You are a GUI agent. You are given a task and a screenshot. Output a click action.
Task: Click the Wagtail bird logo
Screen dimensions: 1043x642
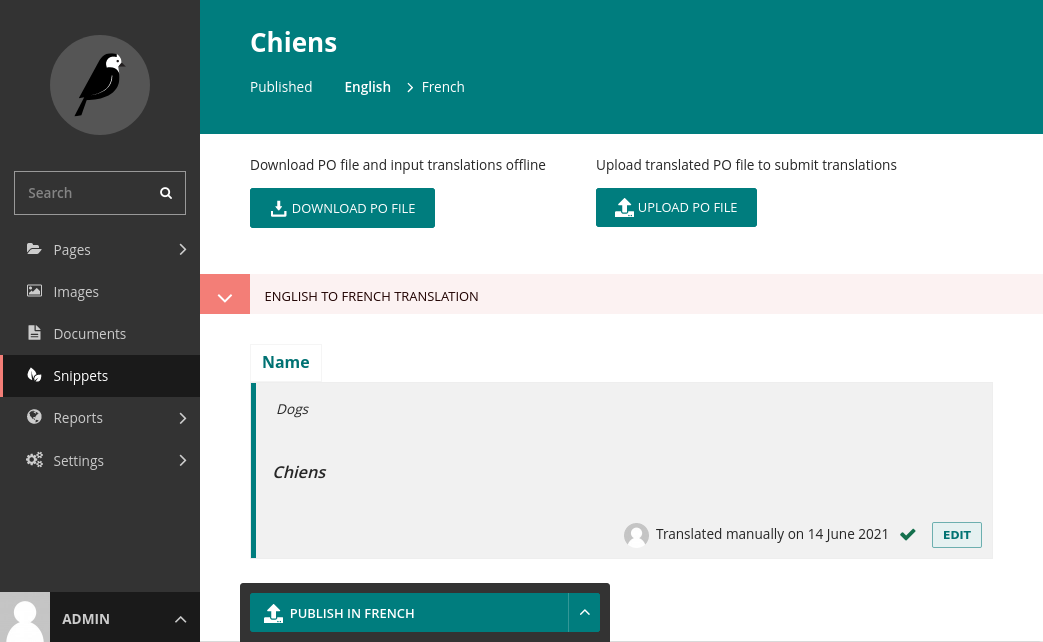(x=100, y=85)
